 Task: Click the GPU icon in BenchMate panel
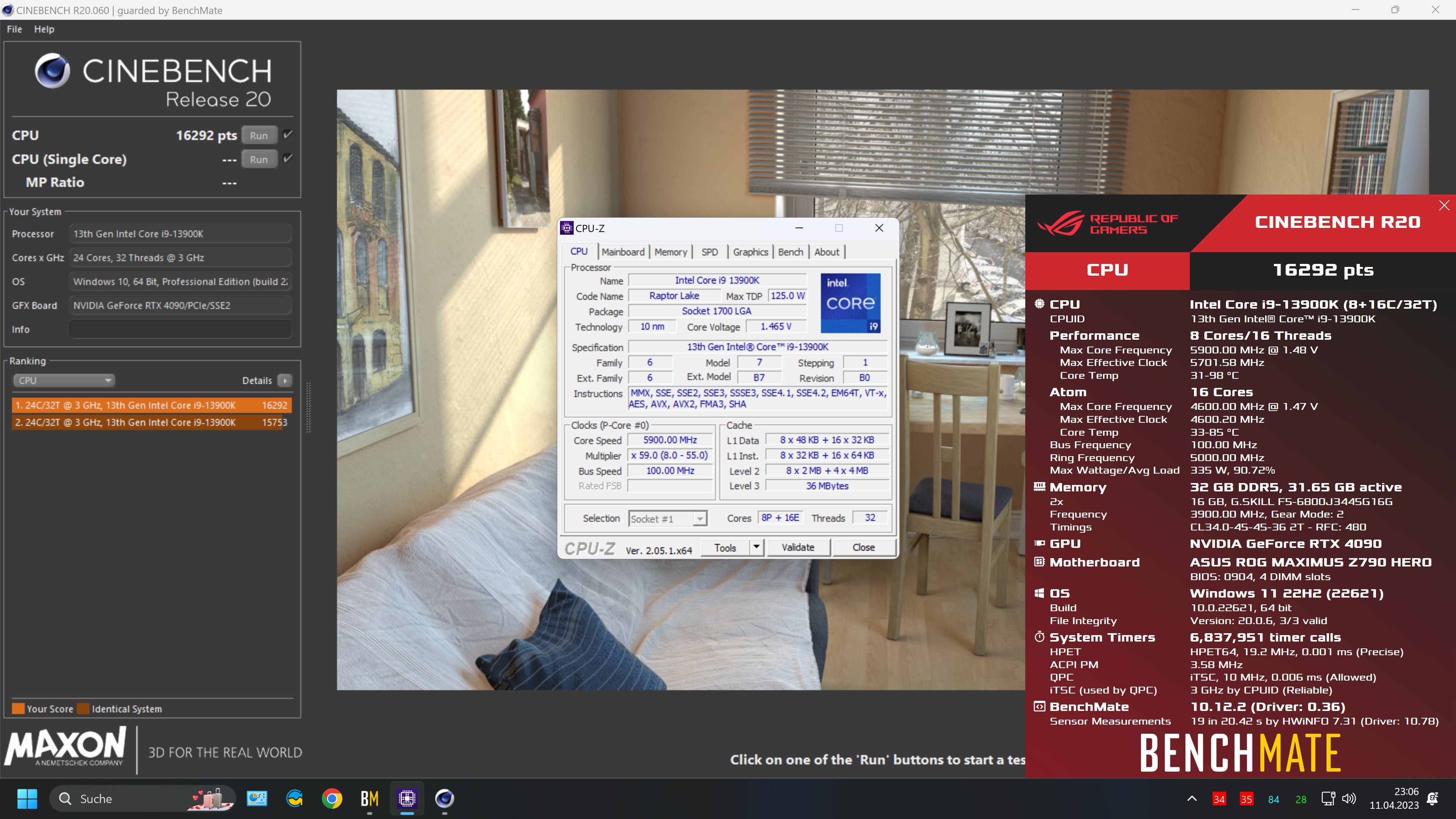pyautogui.click(x=1039, y=543)
